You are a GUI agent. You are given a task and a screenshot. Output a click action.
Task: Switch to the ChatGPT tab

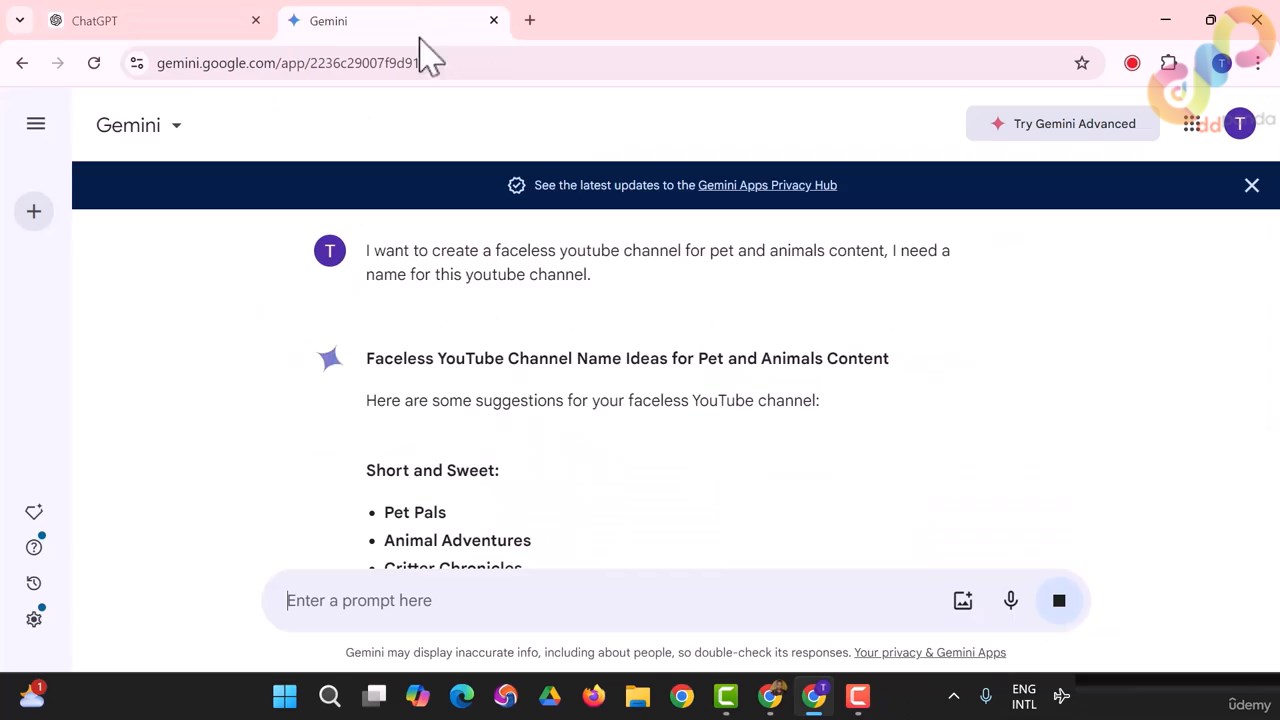pos(155,20)
